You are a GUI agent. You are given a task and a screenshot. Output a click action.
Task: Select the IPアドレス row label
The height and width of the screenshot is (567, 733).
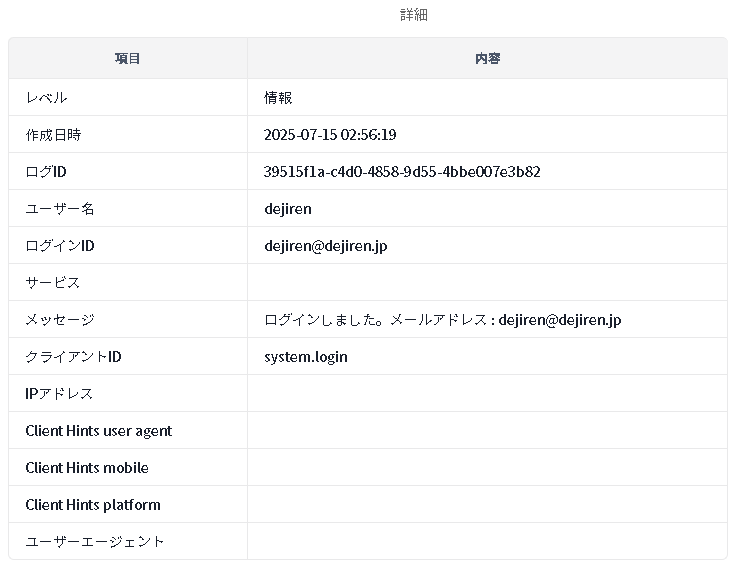[59, 394]
